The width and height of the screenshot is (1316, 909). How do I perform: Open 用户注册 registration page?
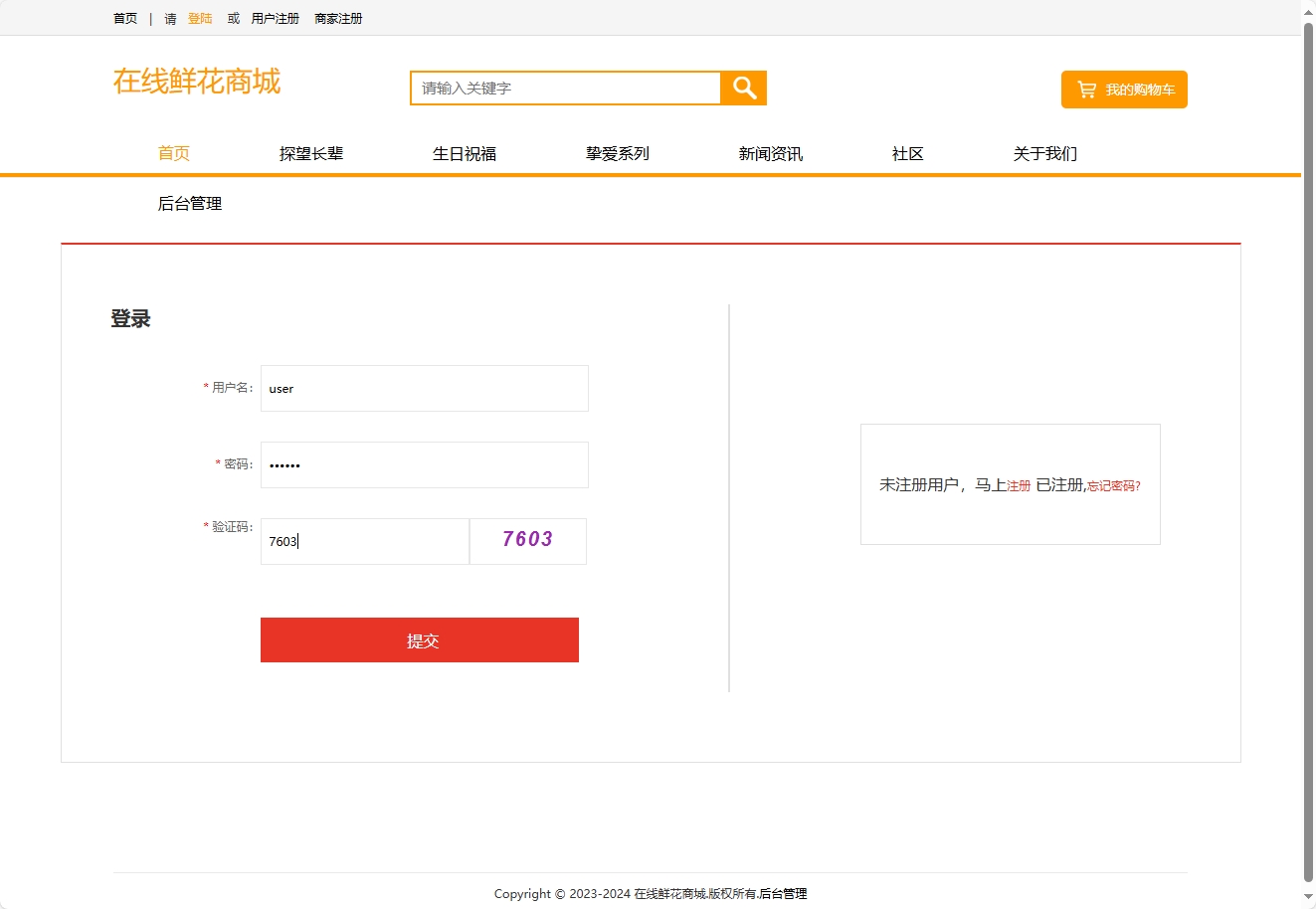(275, 17)
